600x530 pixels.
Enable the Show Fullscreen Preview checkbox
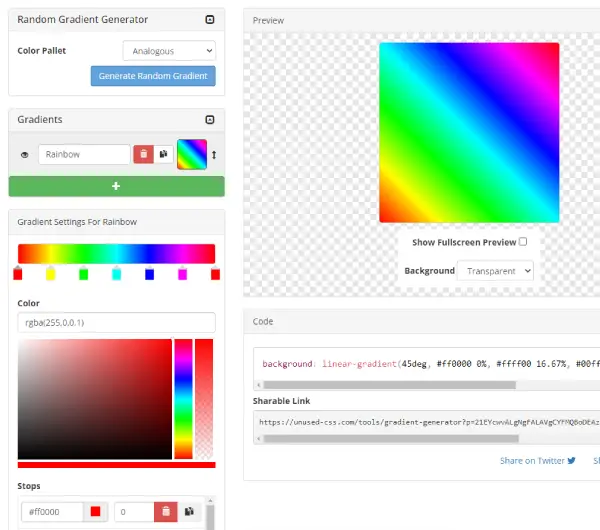tap(523, 242)
